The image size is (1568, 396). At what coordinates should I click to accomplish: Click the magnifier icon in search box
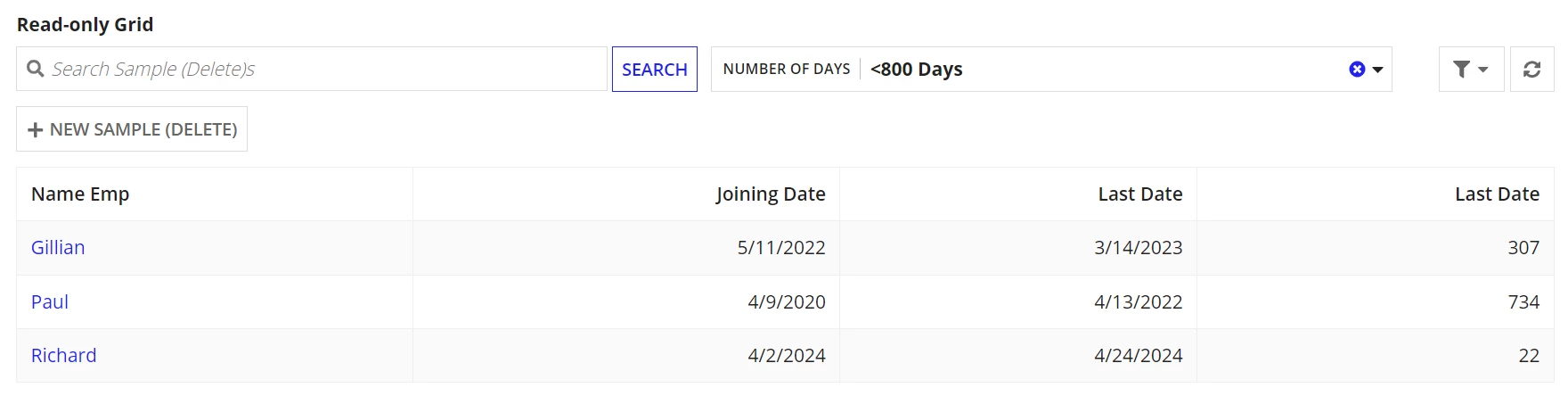tap(36, 69)
